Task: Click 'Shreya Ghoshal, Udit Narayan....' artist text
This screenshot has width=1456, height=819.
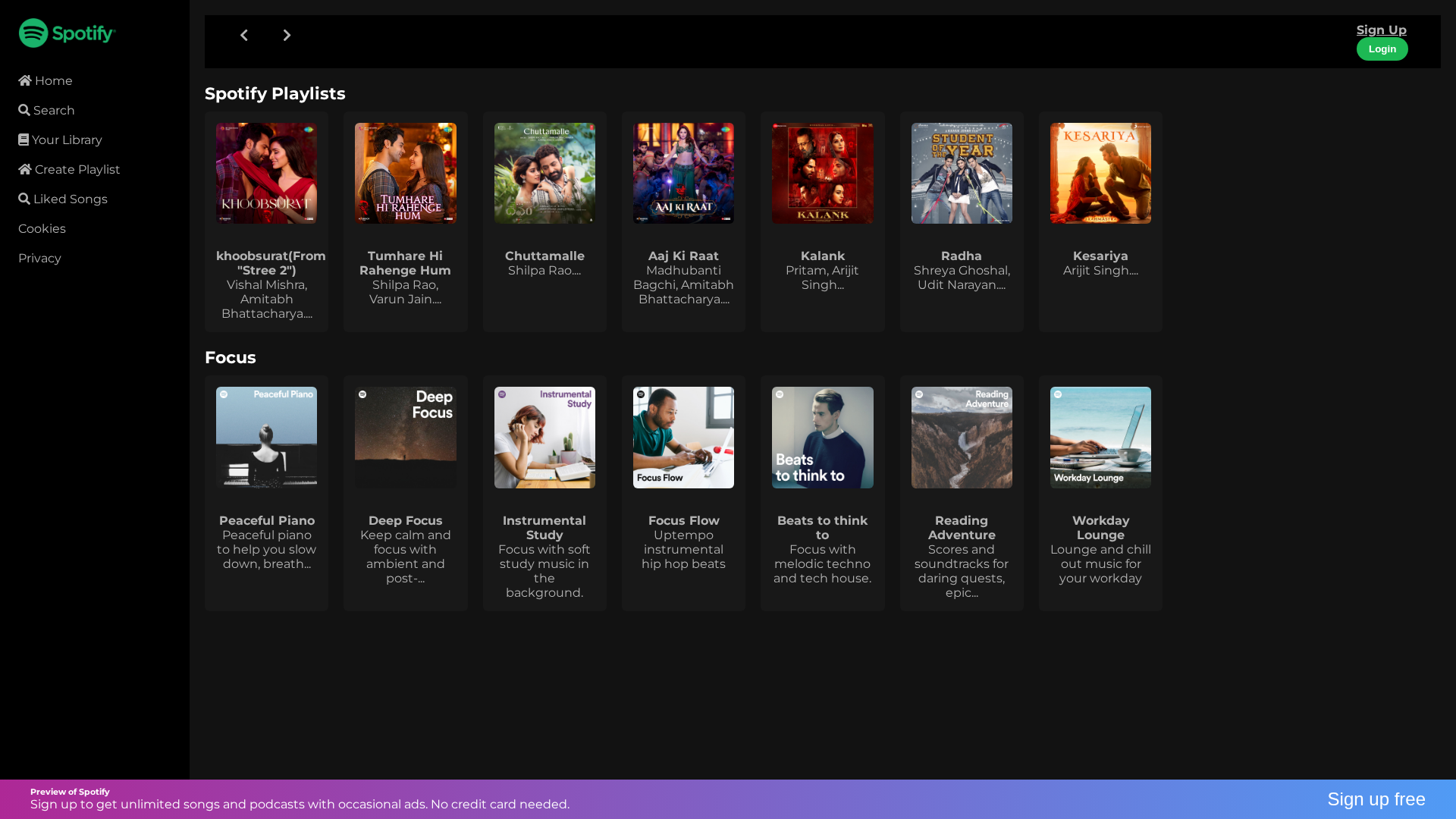Action: 962,278
